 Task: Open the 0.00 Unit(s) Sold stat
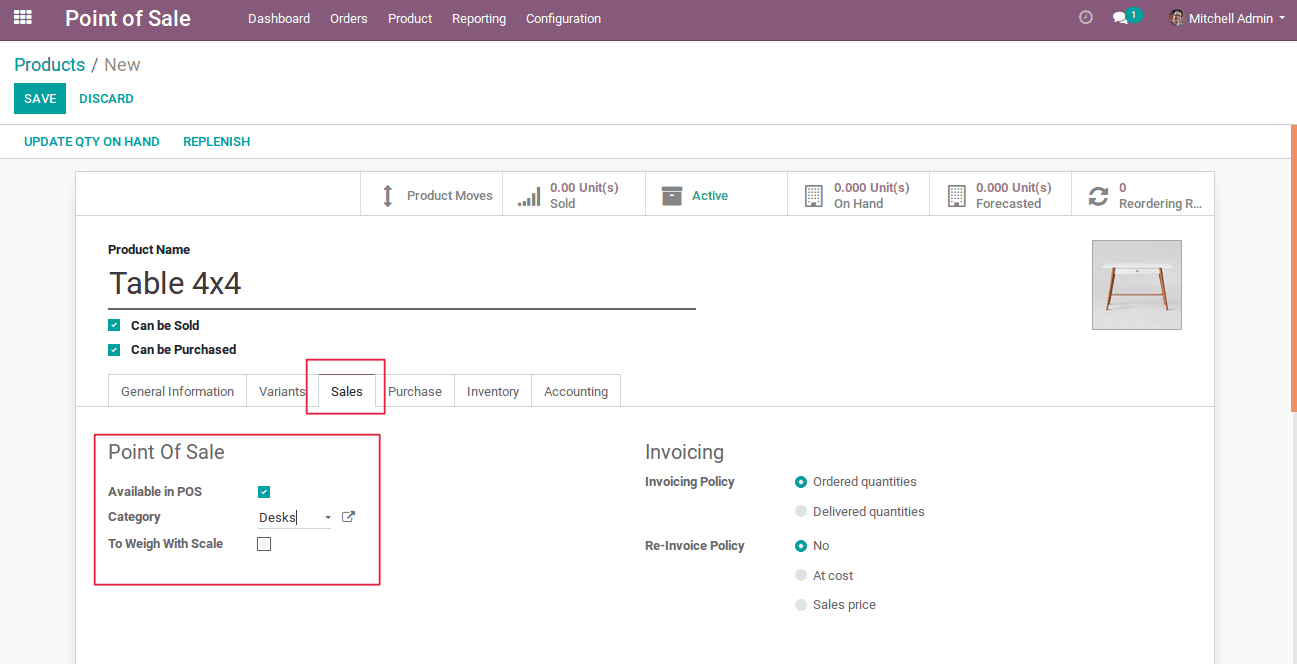point(574,195)
